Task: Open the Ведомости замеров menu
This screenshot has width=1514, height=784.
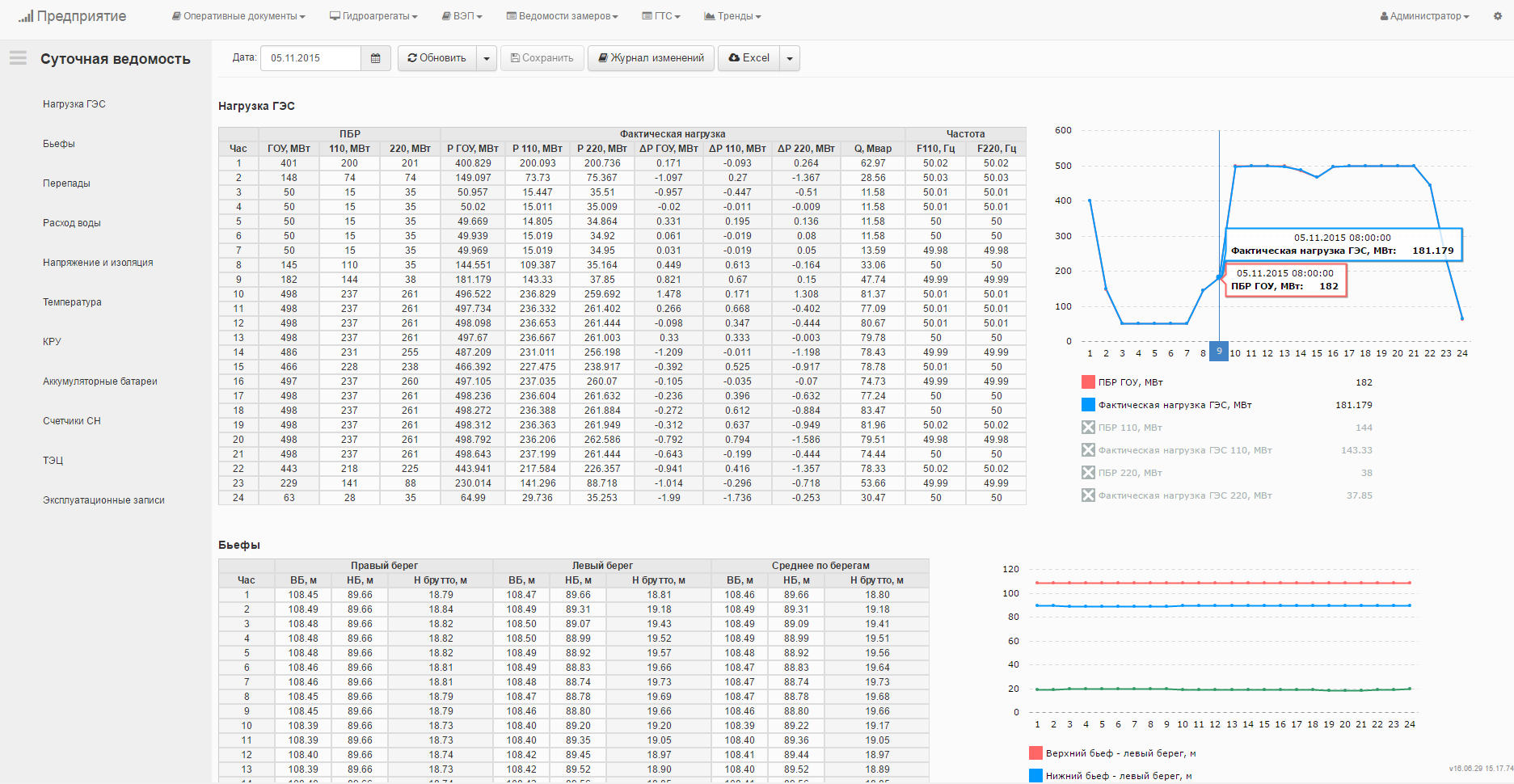Action: 562,16
